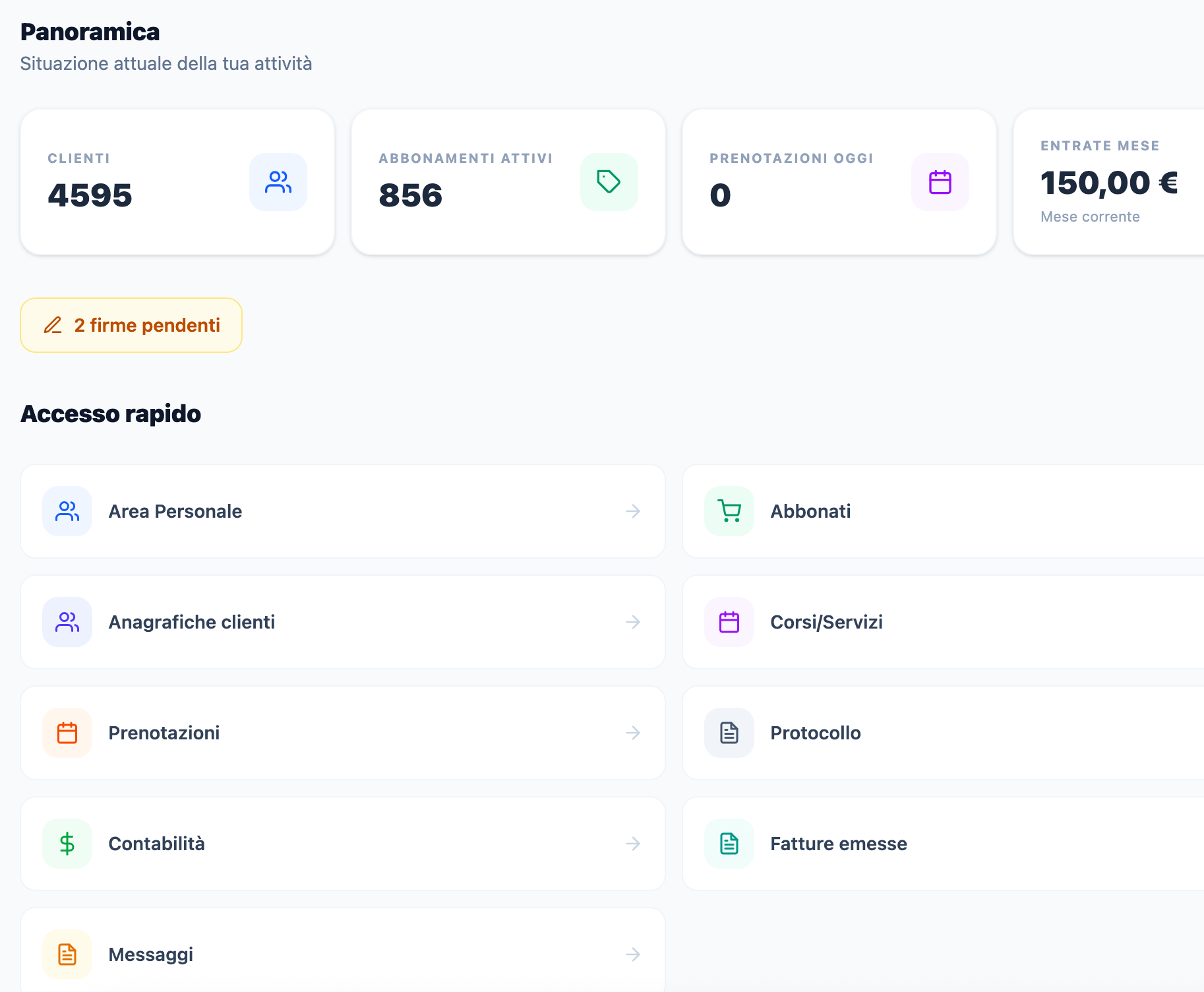Click the calendar icon on Prenotazioni oggi card
Image resolution: width=1204 pixels, height=992 pixels.
[x=940, y=182]
